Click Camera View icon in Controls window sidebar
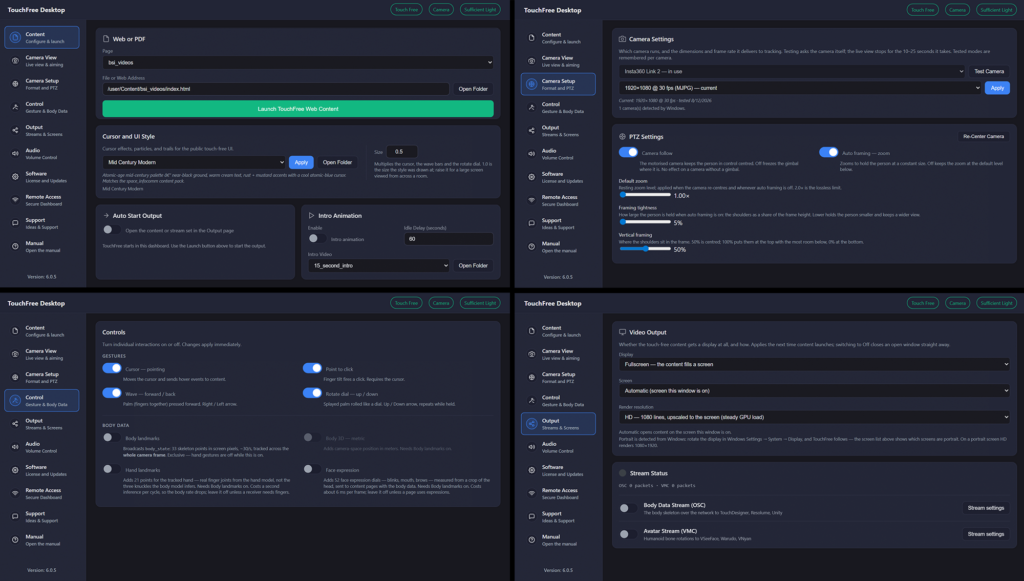 pyautogui.click(x=15, y=354)
